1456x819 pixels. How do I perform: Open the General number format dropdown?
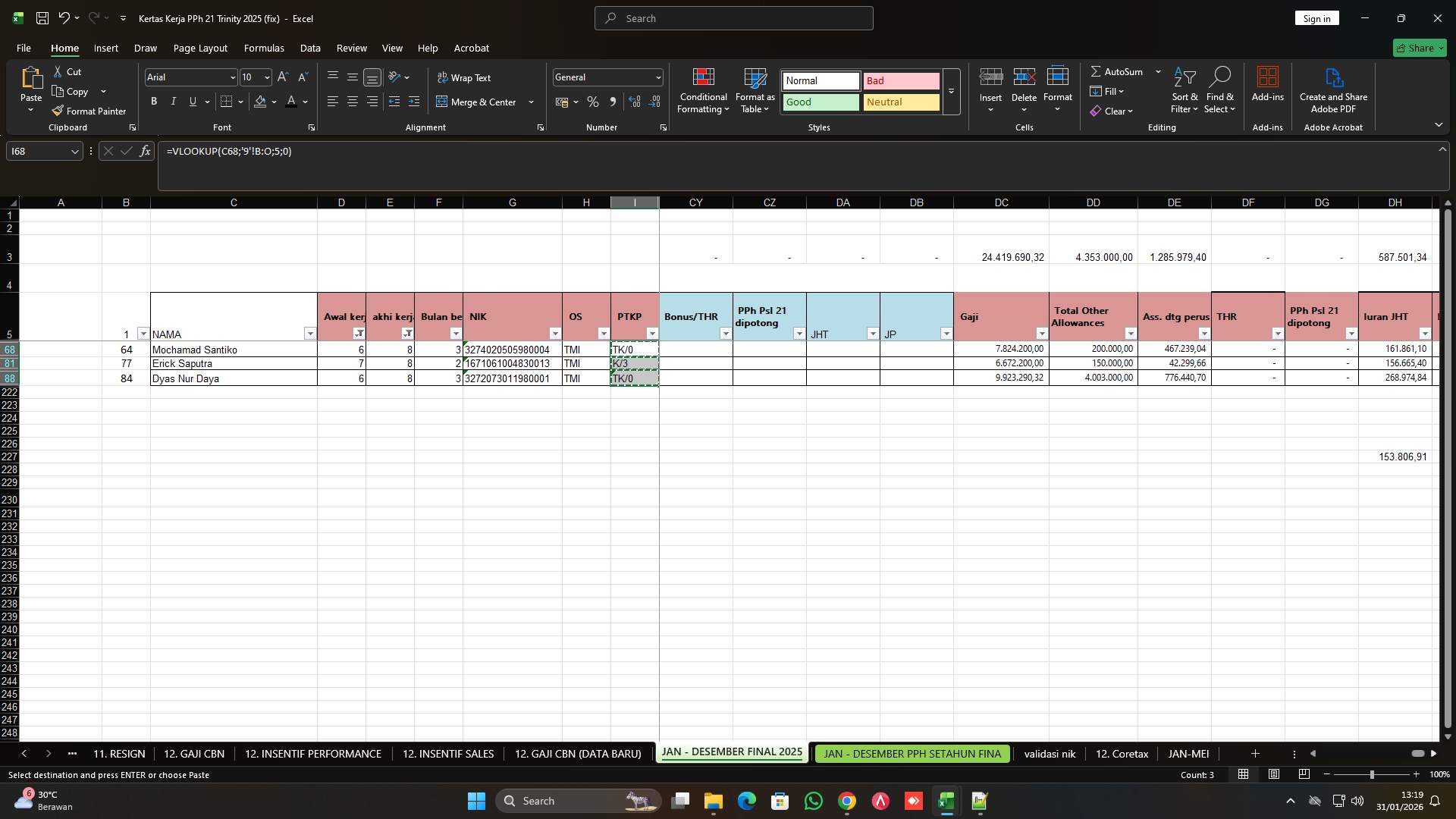[657, 77]
